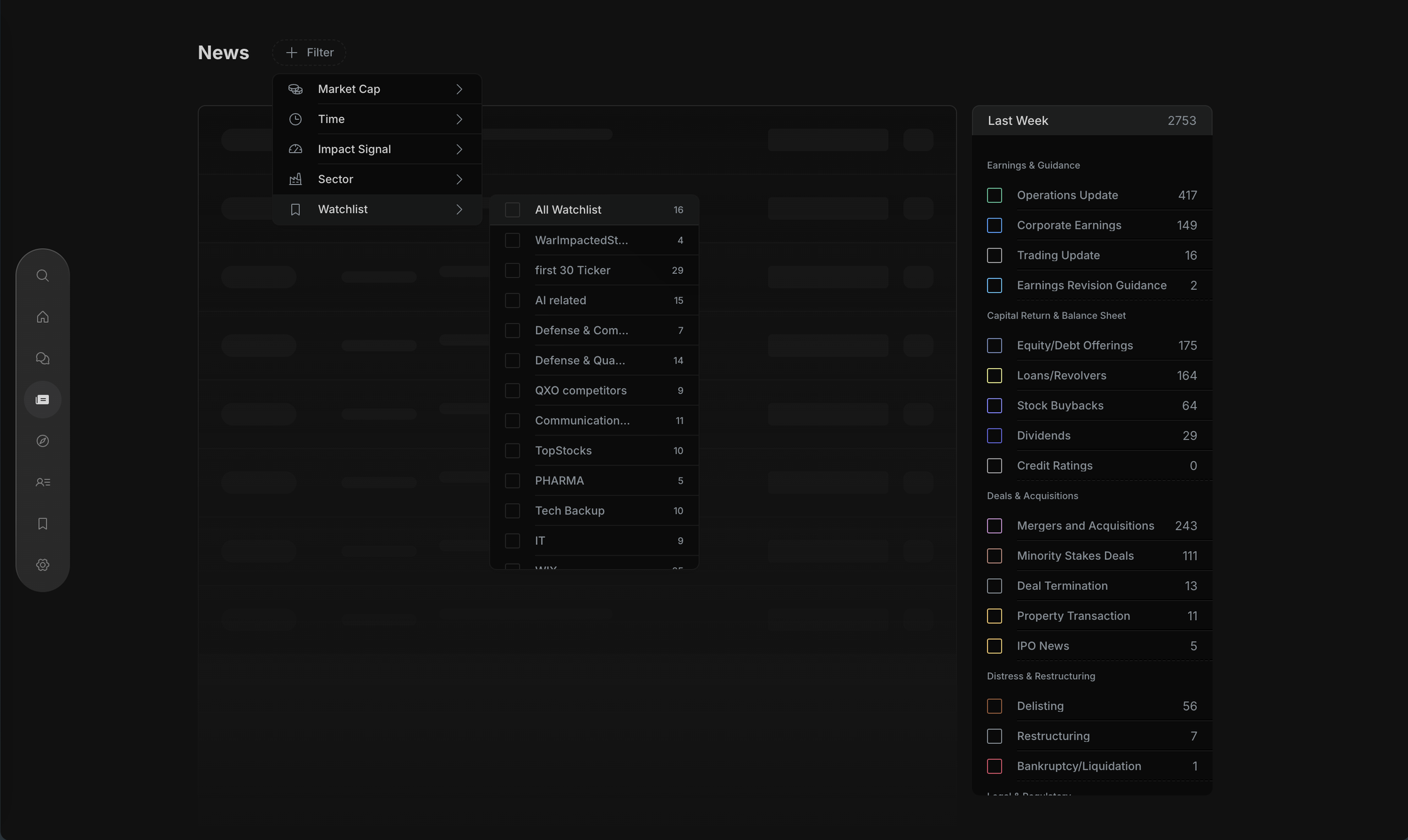This screenshot has height=840, width=1408.
Task: Toggle the green Operations Update swatch
Action: click(994, 195)
